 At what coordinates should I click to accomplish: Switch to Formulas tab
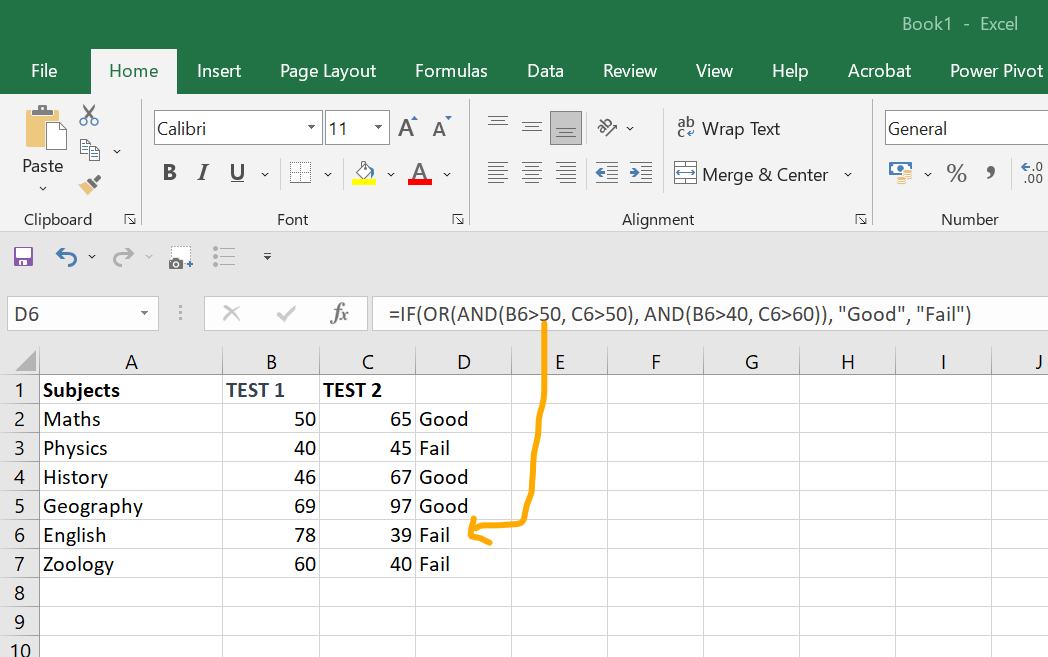click(451, 71)
